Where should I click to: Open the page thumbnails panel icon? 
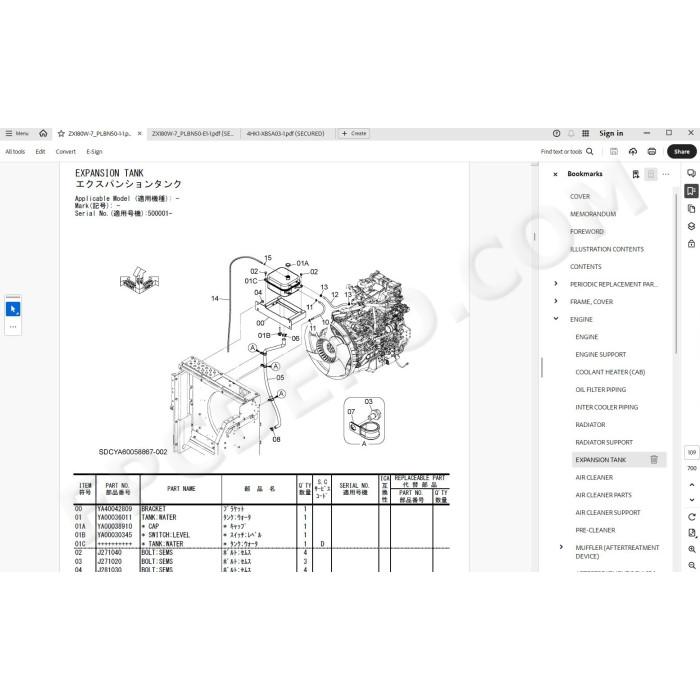click(692, 208)
